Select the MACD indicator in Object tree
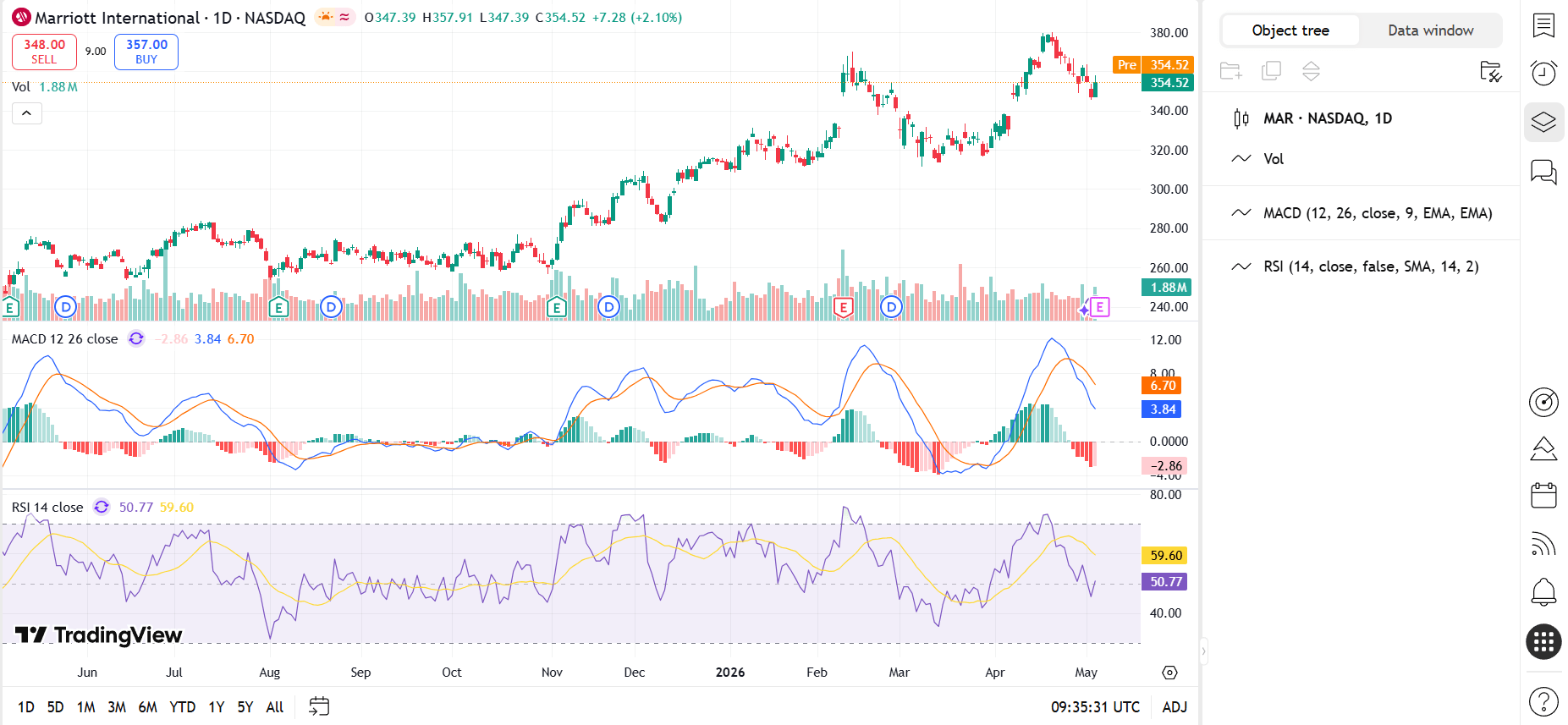 pos(1361,213)
